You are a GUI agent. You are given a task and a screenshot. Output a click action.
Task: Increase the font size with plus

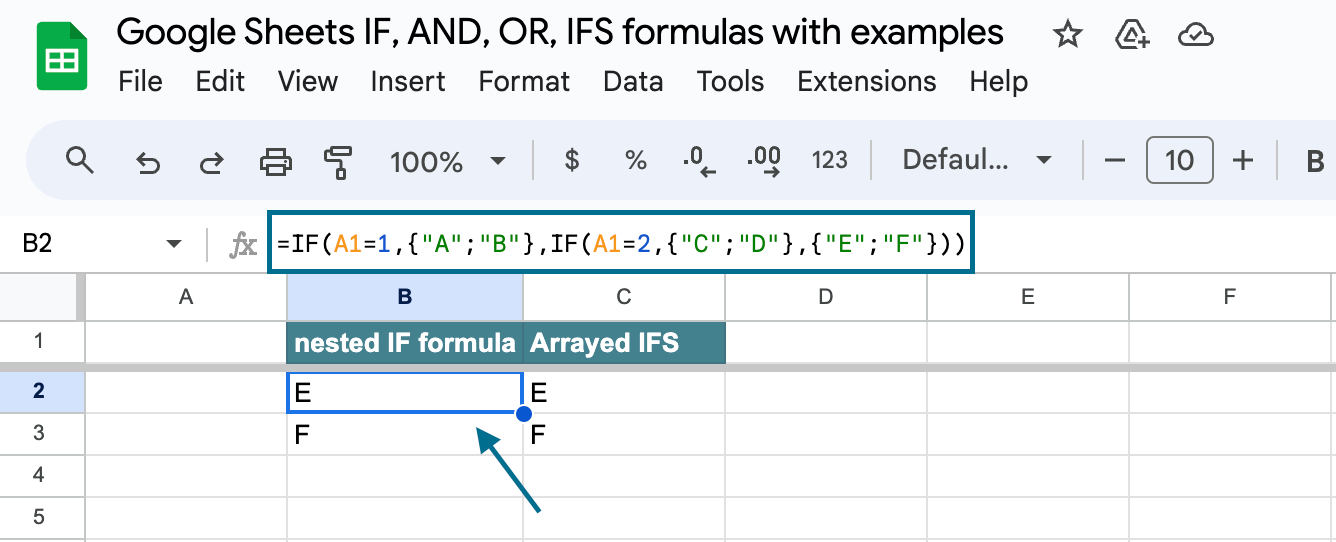pos(1243,160)
